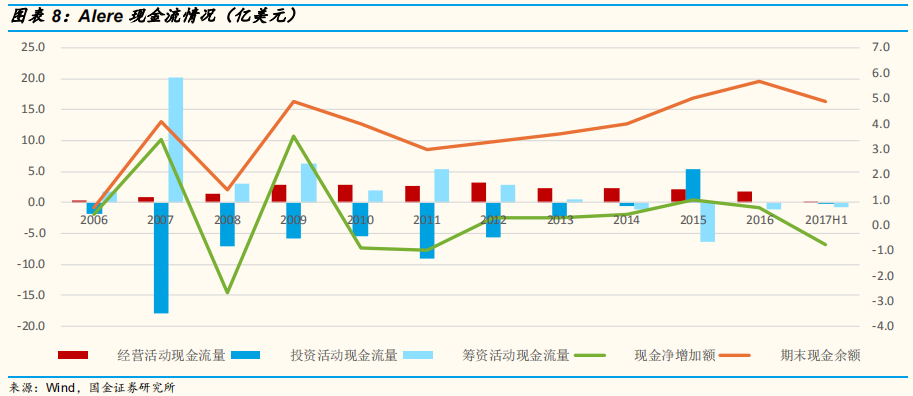Click the left axis value 10.0
913x396 pixels.
[33, 140]
